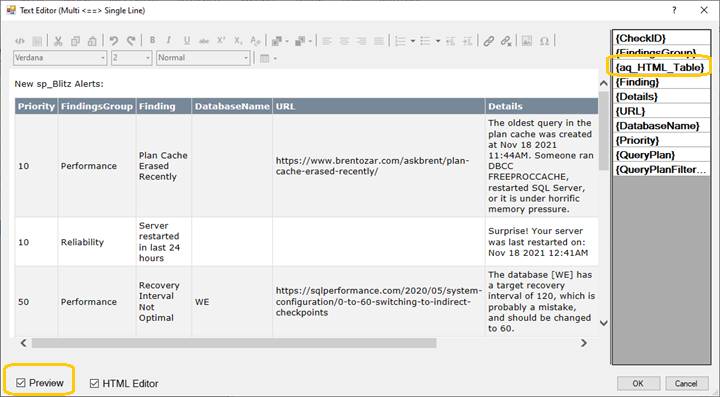720x397 pixels.
Task: Select {Finding} placeholder
Action: click(661, 82)
